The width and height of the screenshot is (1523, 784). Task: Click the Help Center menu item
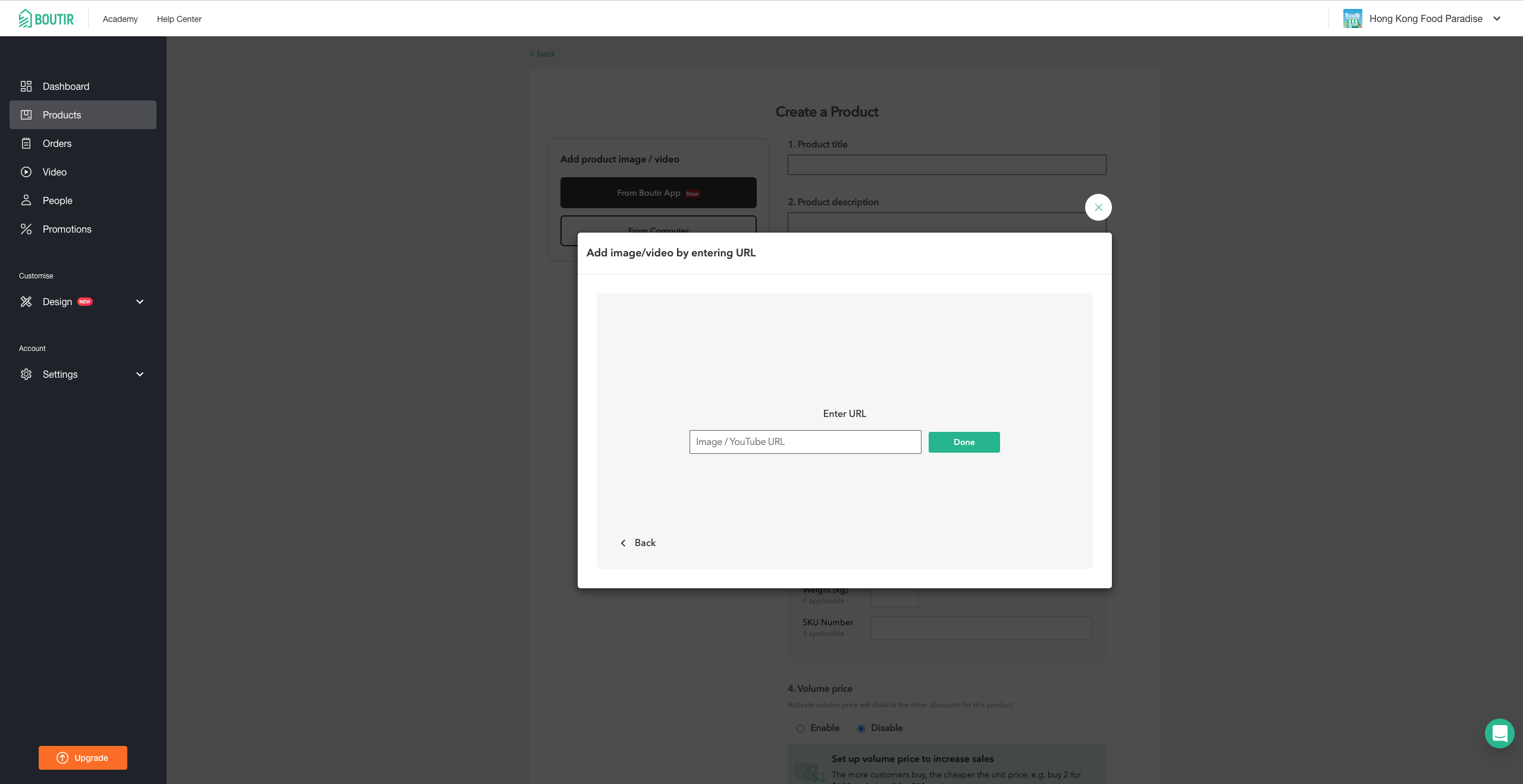pyautogui.click(x=179, y=18)
